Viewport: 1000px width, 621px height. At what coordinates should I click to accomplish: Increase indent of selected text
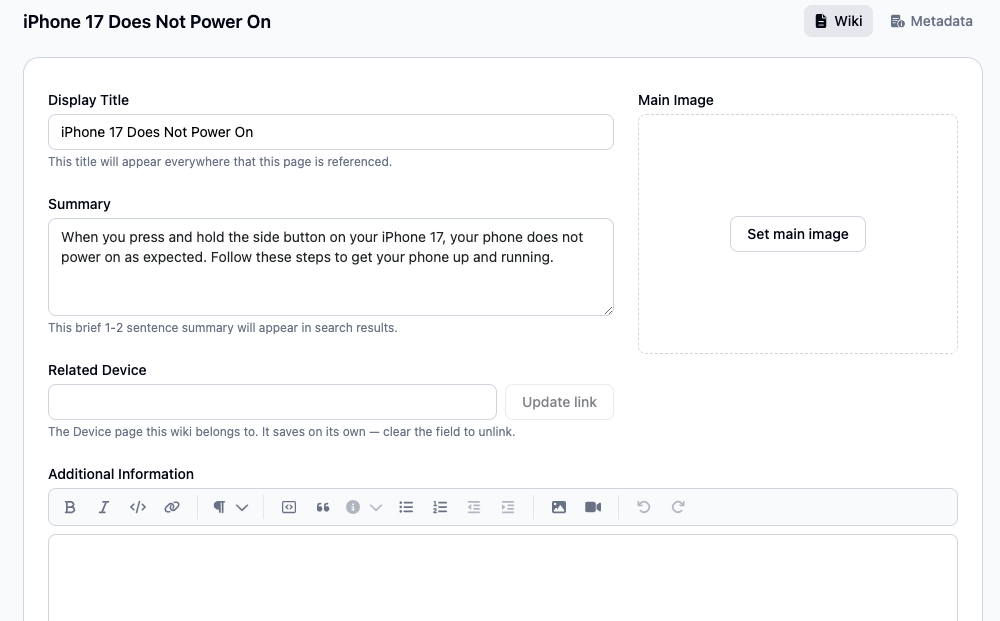click(508, 507)
